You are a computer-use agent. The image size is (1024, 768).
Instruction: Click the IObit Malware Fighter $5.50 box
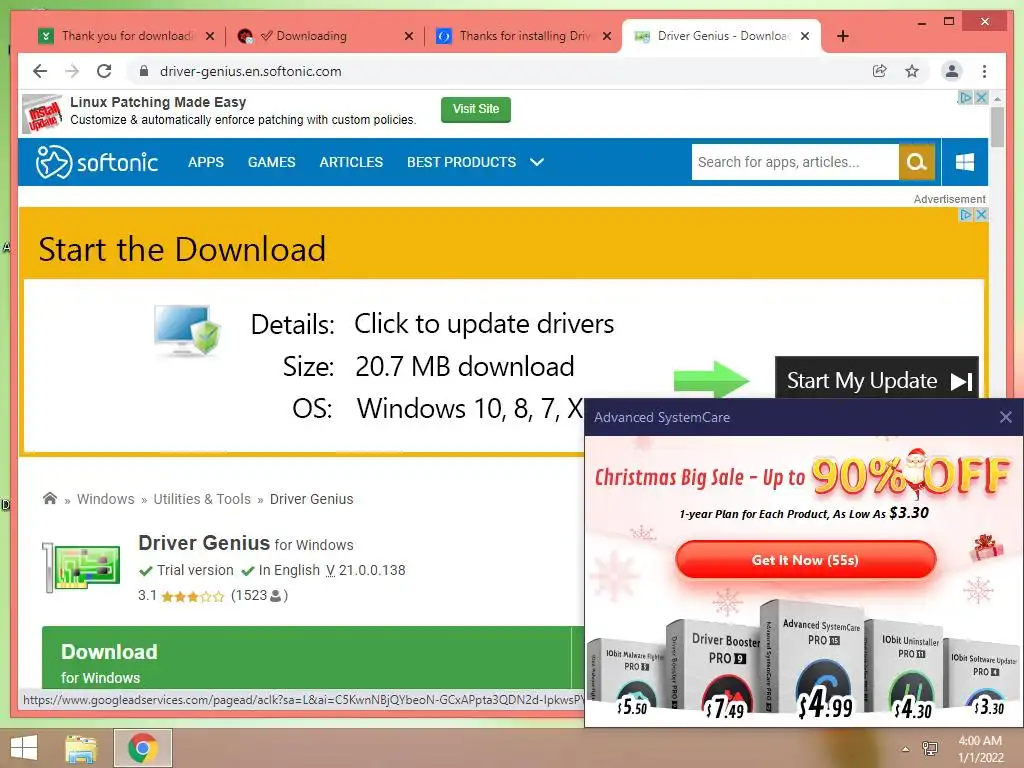click(627, 679)
